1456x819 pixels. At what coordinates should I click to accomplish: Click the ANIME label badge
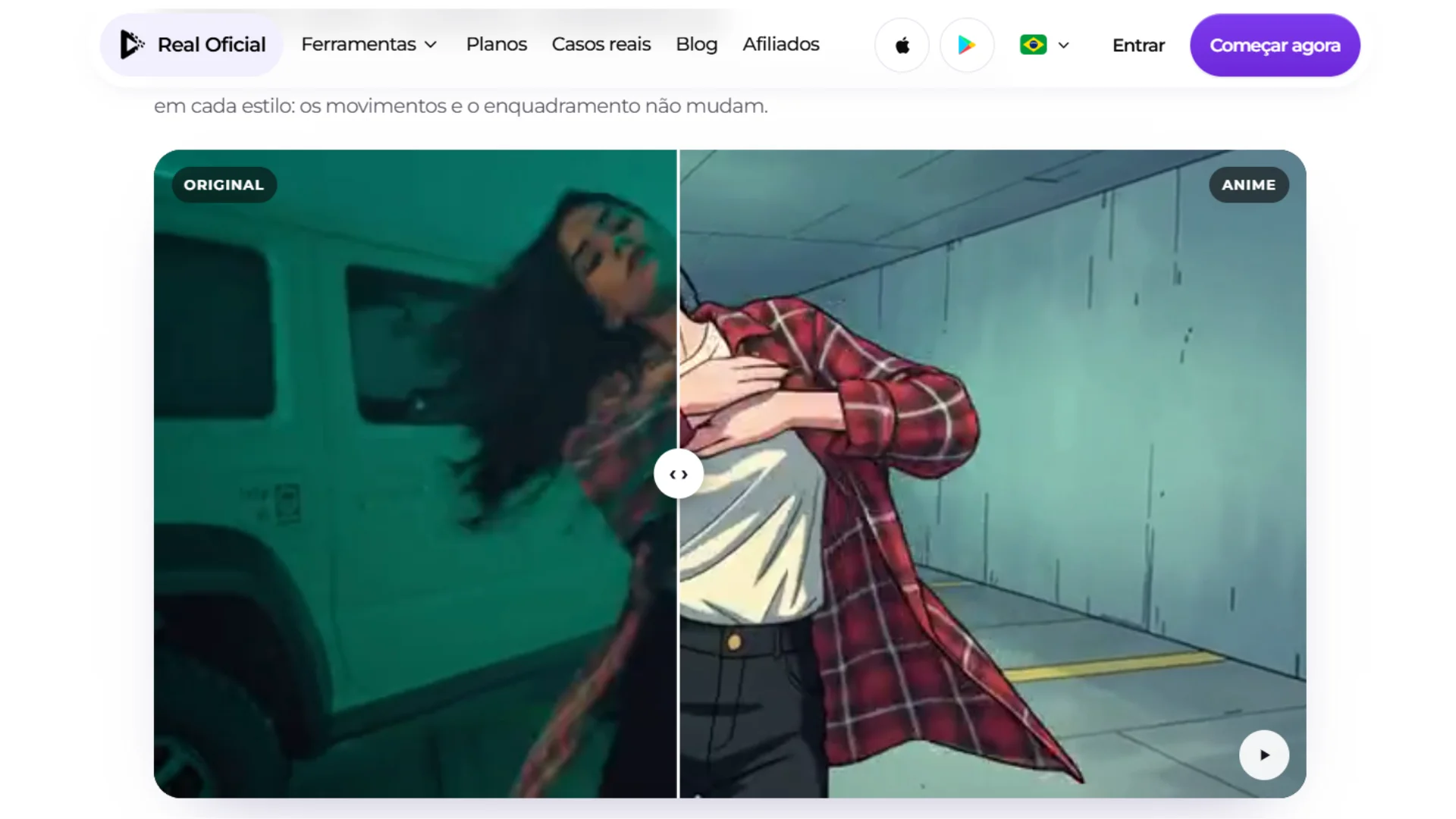[1248, 185]
